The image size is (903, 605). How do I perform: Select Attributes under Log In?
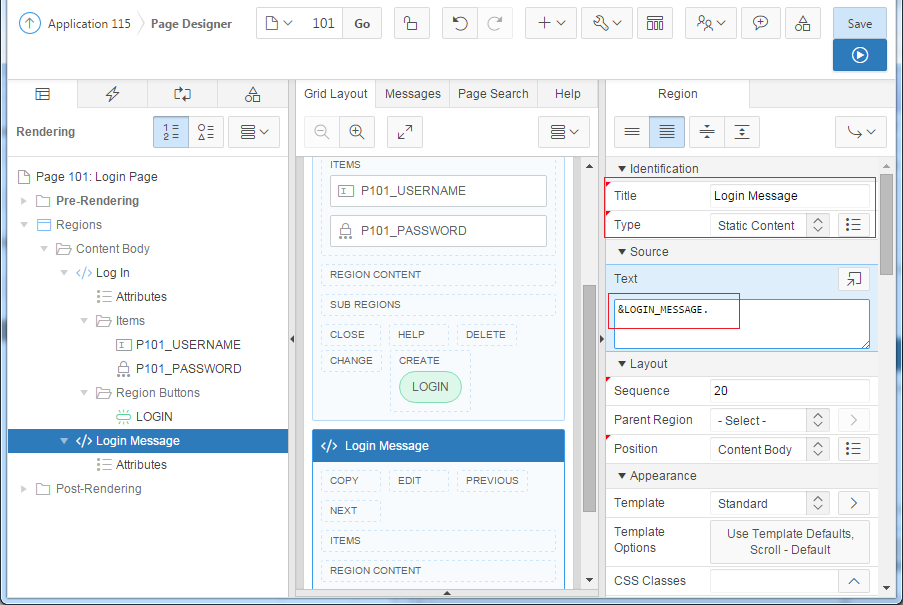pyautogui.click(x=141, y=296)
